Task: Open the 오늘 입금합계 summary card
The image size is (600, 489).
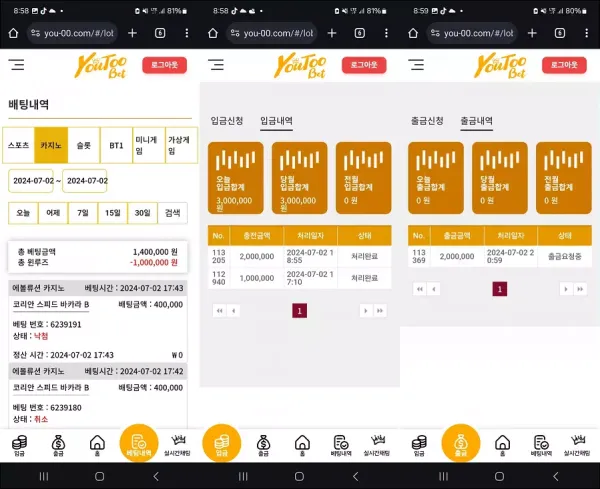Action: tap(236, 178)
